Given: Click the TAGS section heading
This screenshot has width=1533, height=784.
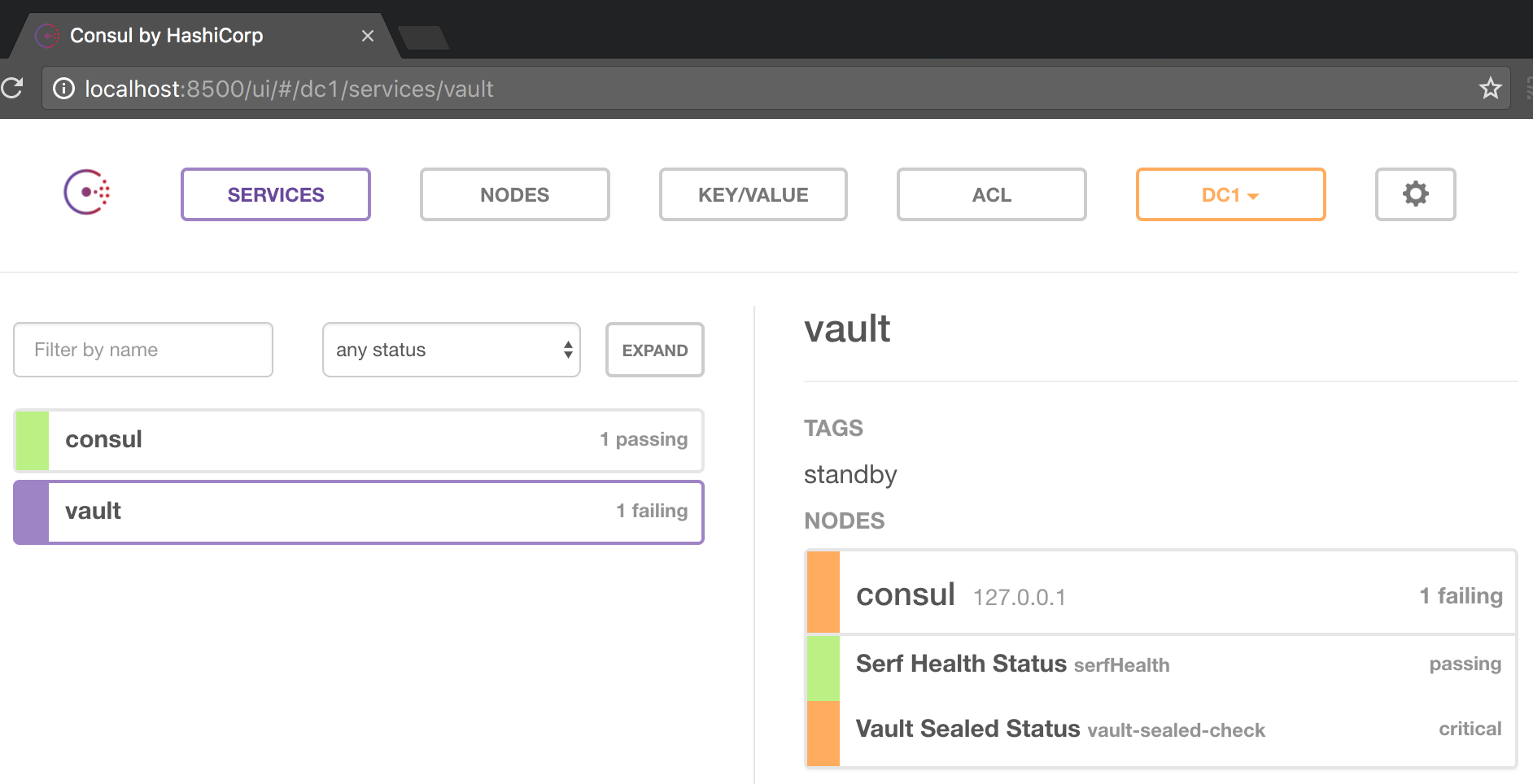Looking at the screenshot, I should coord(833,428).
